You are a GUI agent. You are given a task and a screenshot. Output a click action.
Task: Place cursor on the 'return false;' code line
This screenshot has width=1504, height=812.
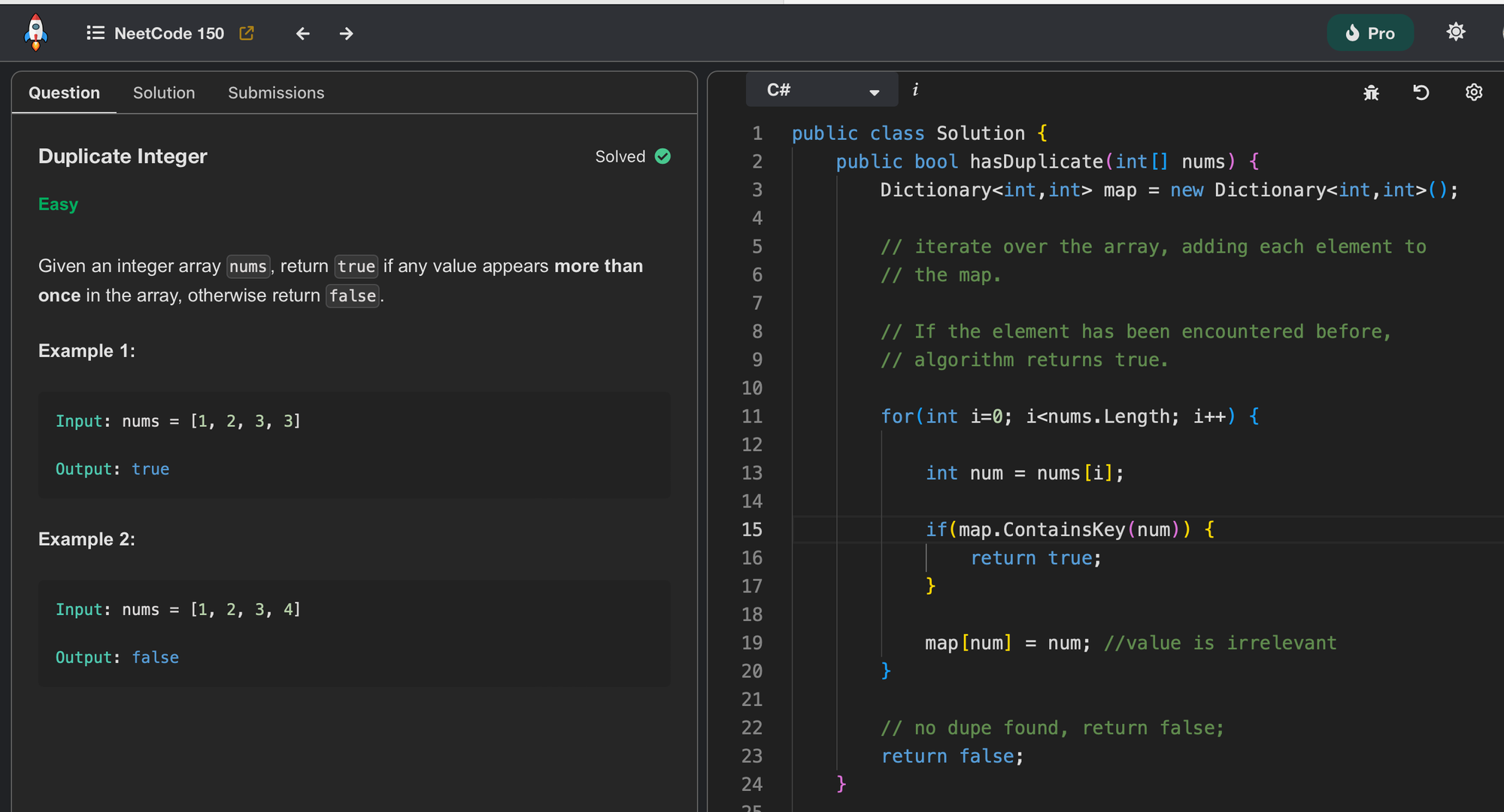[x=952, y=756]
